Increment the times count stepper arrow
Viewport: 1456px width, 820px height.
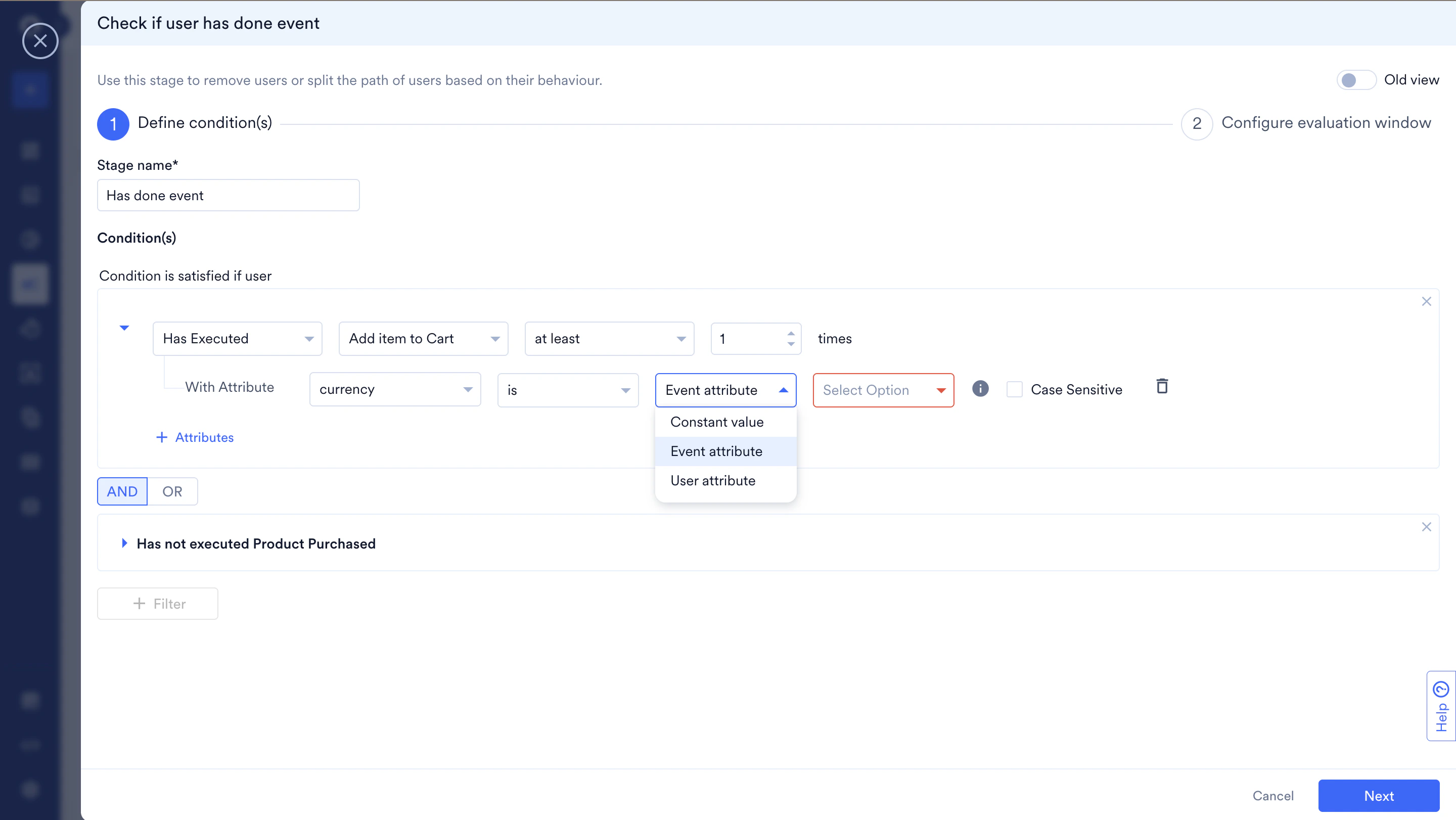tap(791, 333)
